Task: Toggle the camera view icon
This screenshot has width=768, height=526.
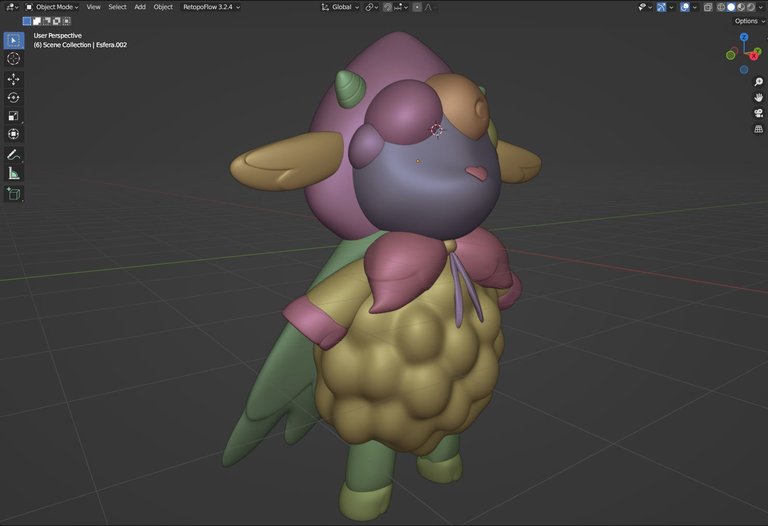Action: pyautogui.click(x=758, y=113)
